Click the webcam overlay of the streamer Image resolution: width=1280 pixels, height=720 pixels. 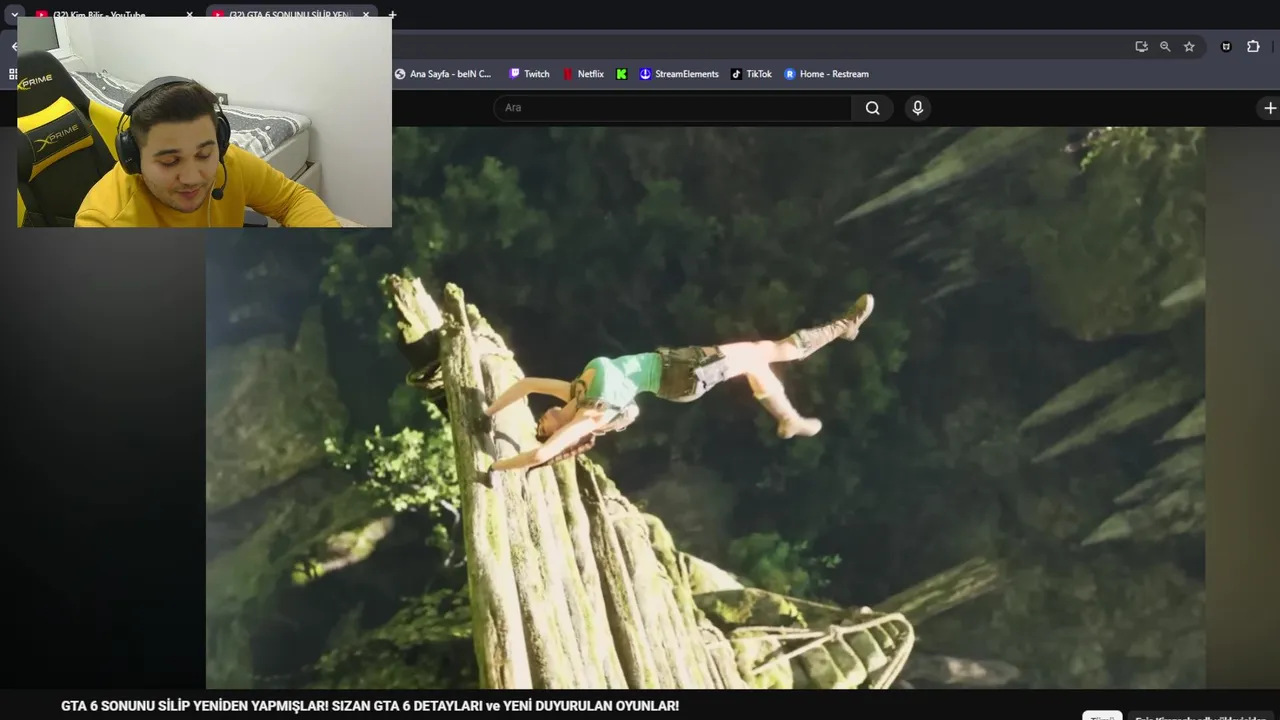204,122
